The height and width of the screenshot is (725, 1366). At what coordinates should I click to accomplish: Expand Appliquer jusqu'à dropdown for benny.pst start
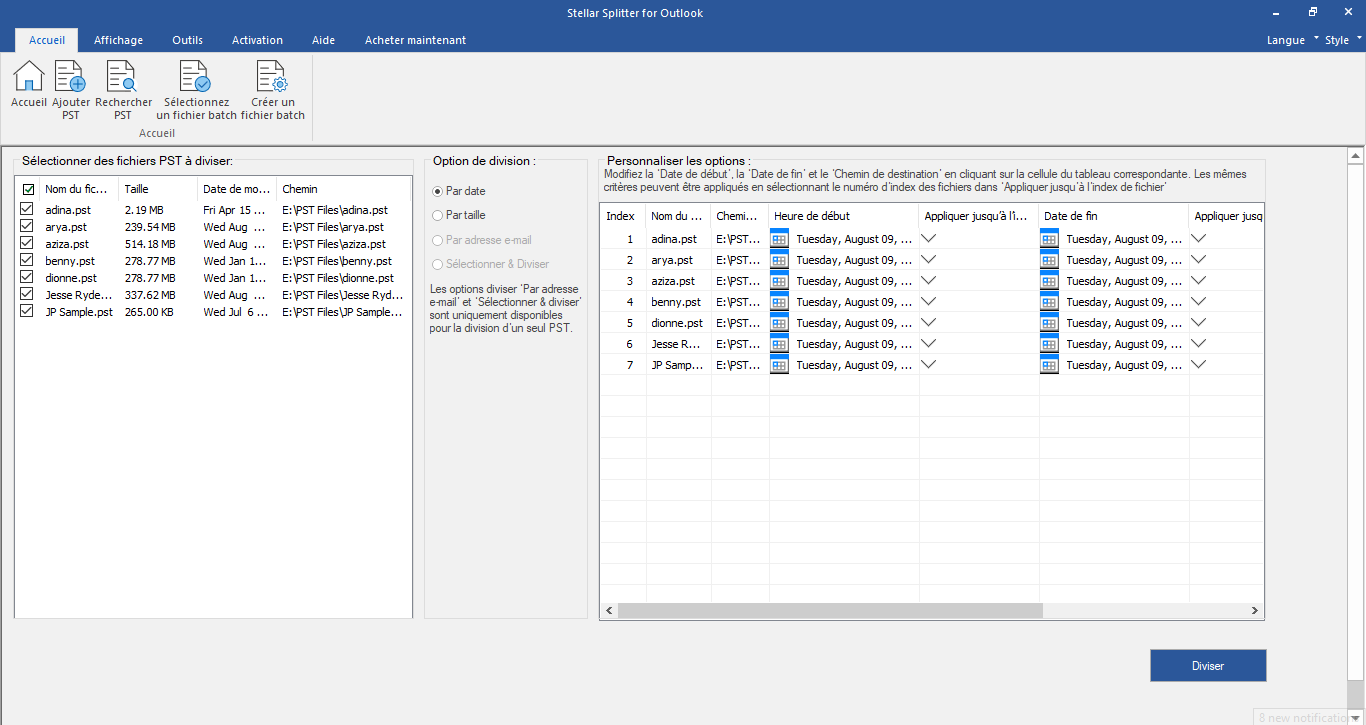click(929, 301)
